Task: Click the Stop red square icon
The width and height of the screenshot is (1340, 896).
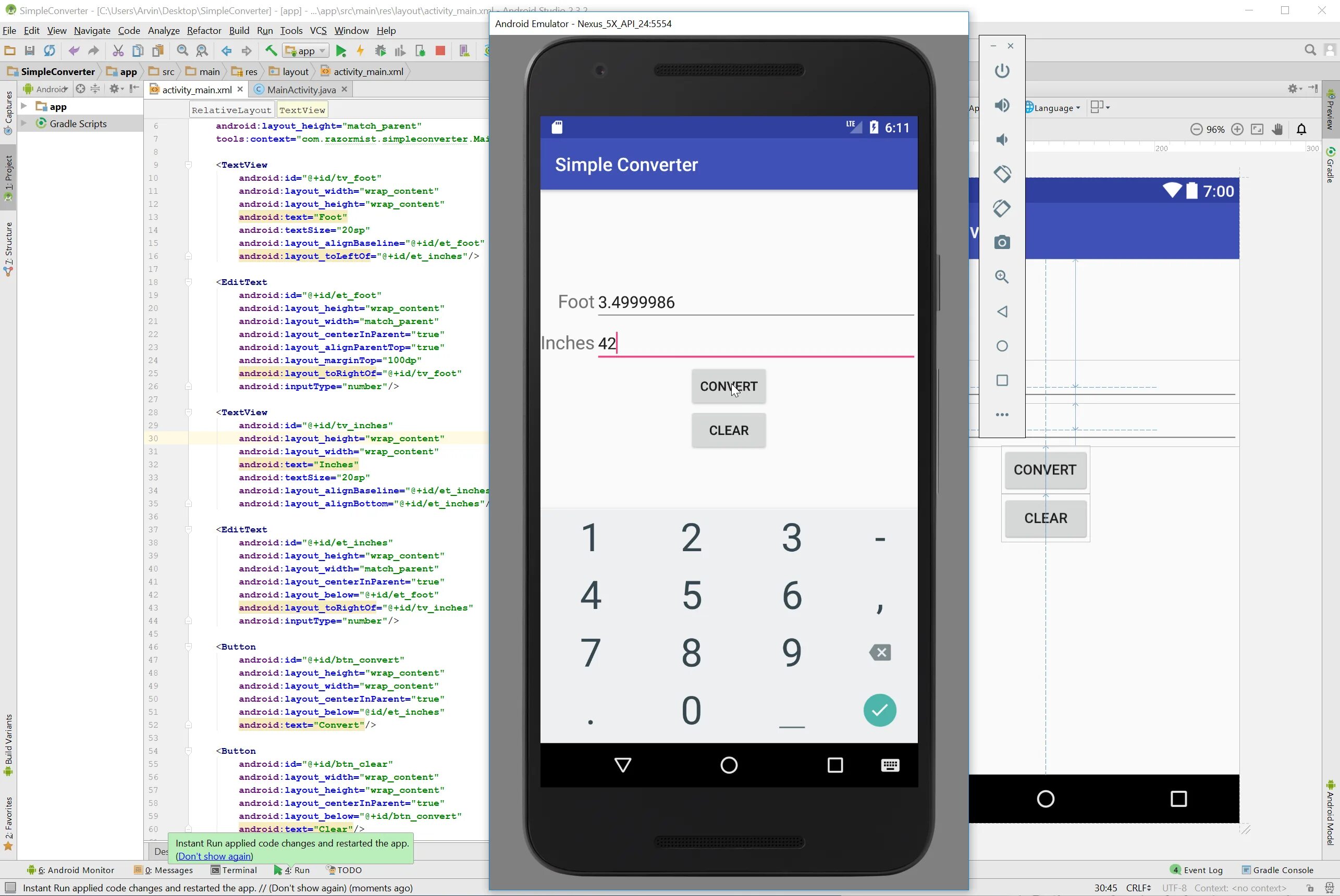Action: (440, 52)
